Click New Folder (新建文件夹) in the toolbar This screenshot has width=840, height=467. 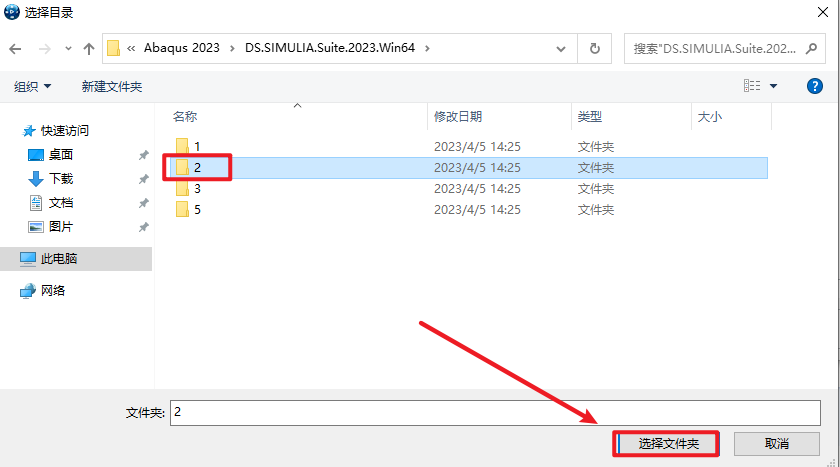[x=112, y=87]
